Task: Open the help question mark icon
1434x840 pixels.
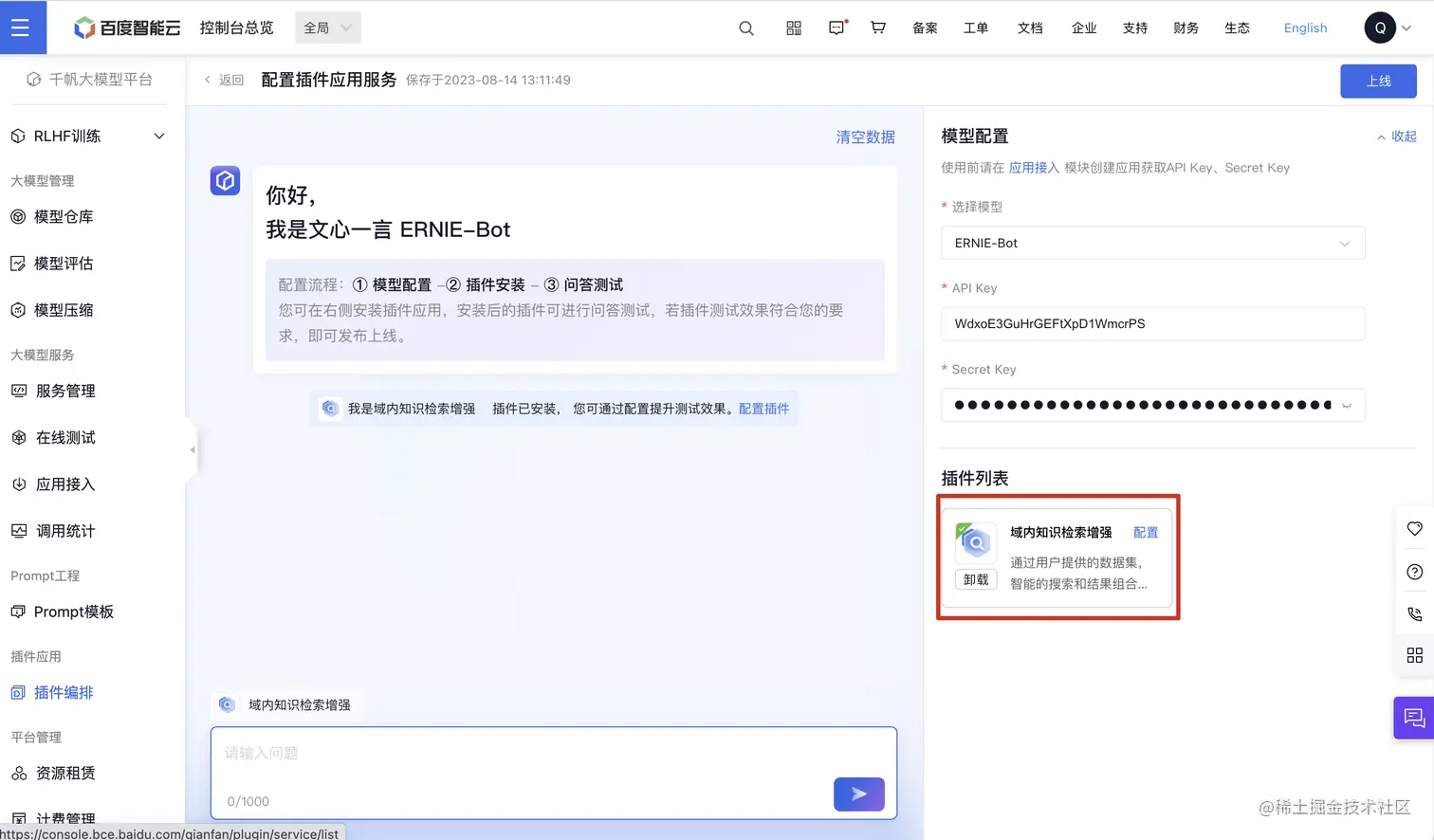Action: [x=1414, y=572]
